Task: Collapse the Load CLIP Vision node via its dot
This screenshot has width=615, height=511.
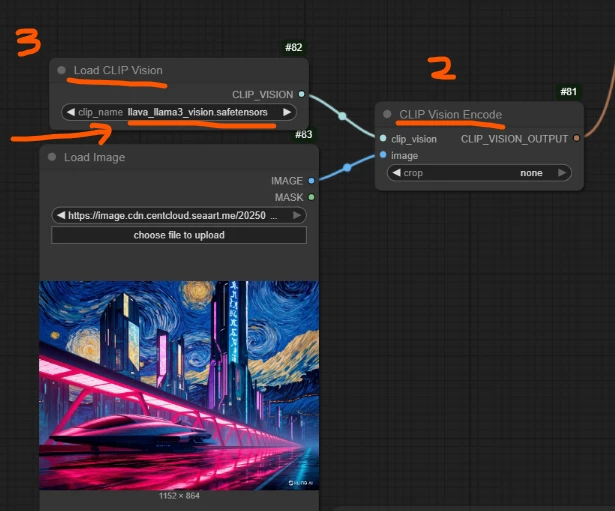Action: [62, 71]
